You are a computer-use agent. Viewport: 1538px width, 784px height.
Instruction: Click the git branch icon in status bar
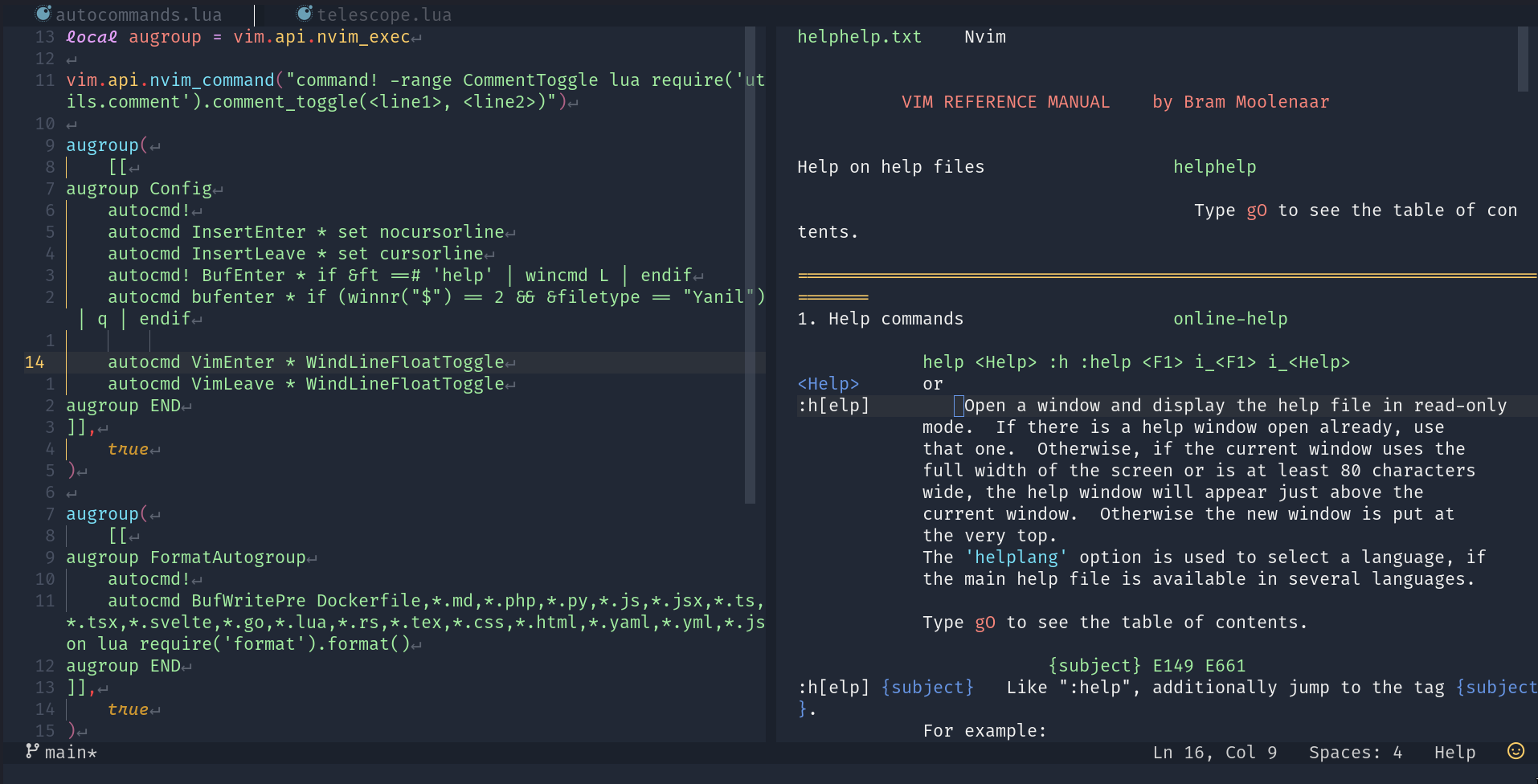pyautogui.click(x=31, y=751)
